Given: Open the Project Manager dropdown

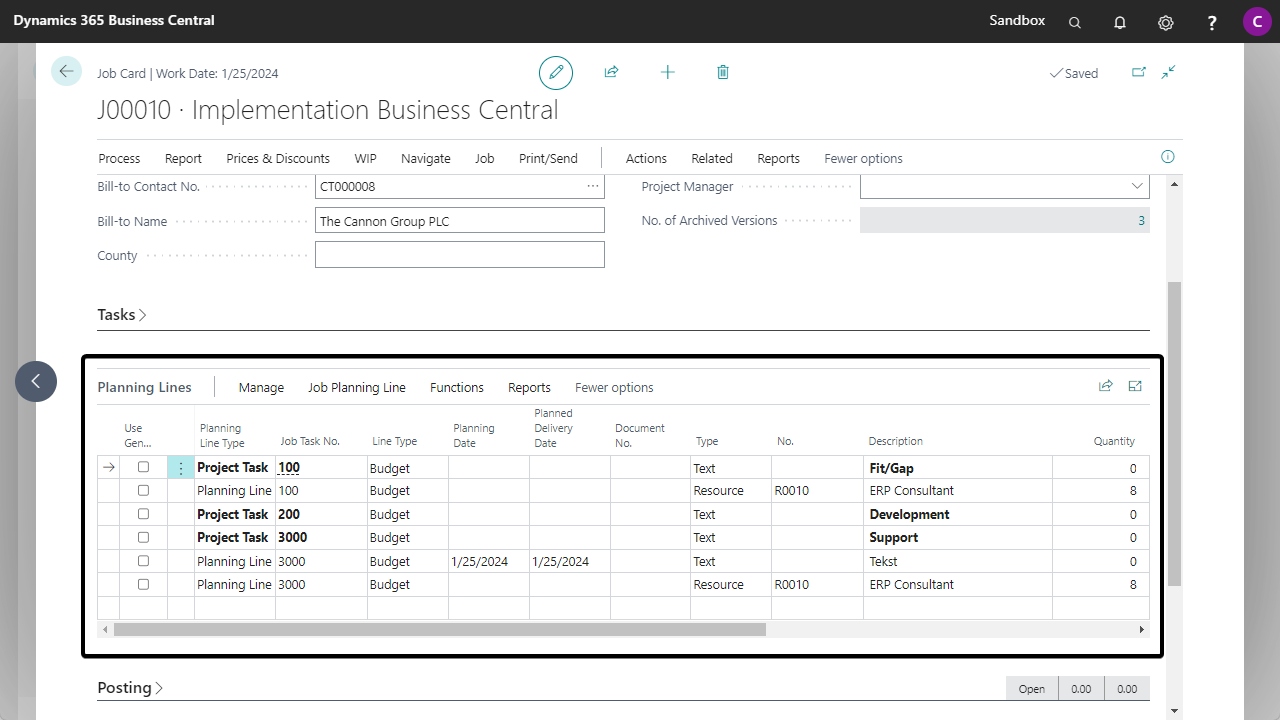Looking at the screenshot, I should click(1136, 186).
